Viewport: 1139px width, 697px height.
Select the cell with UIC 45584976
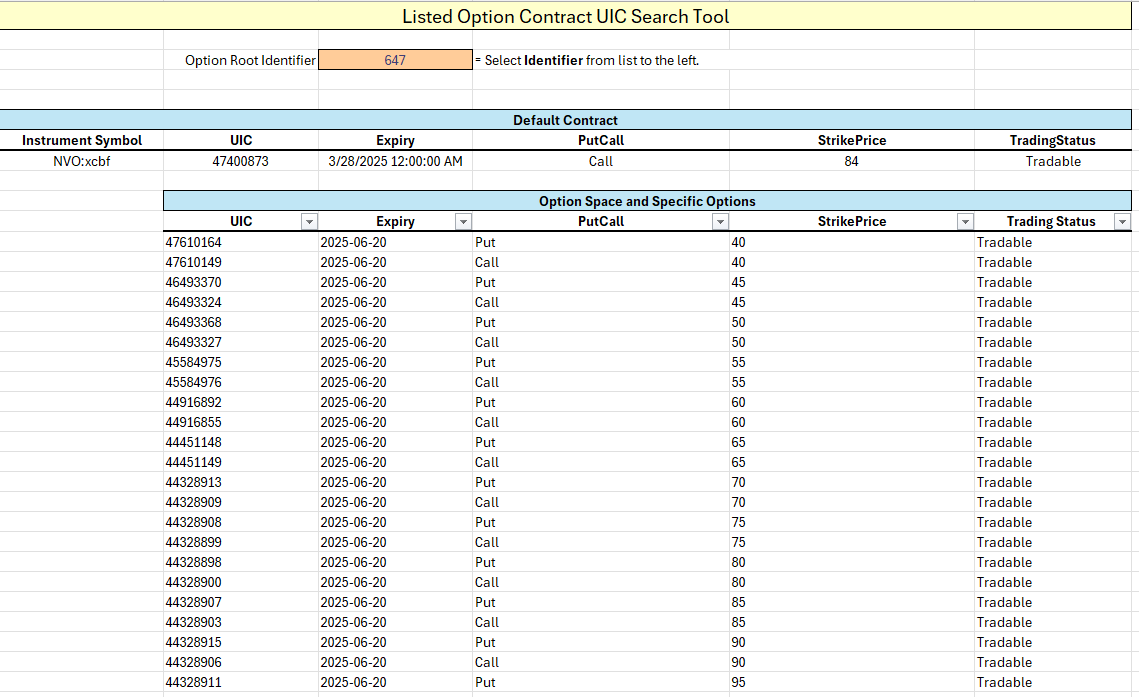[x=194, y=382]
